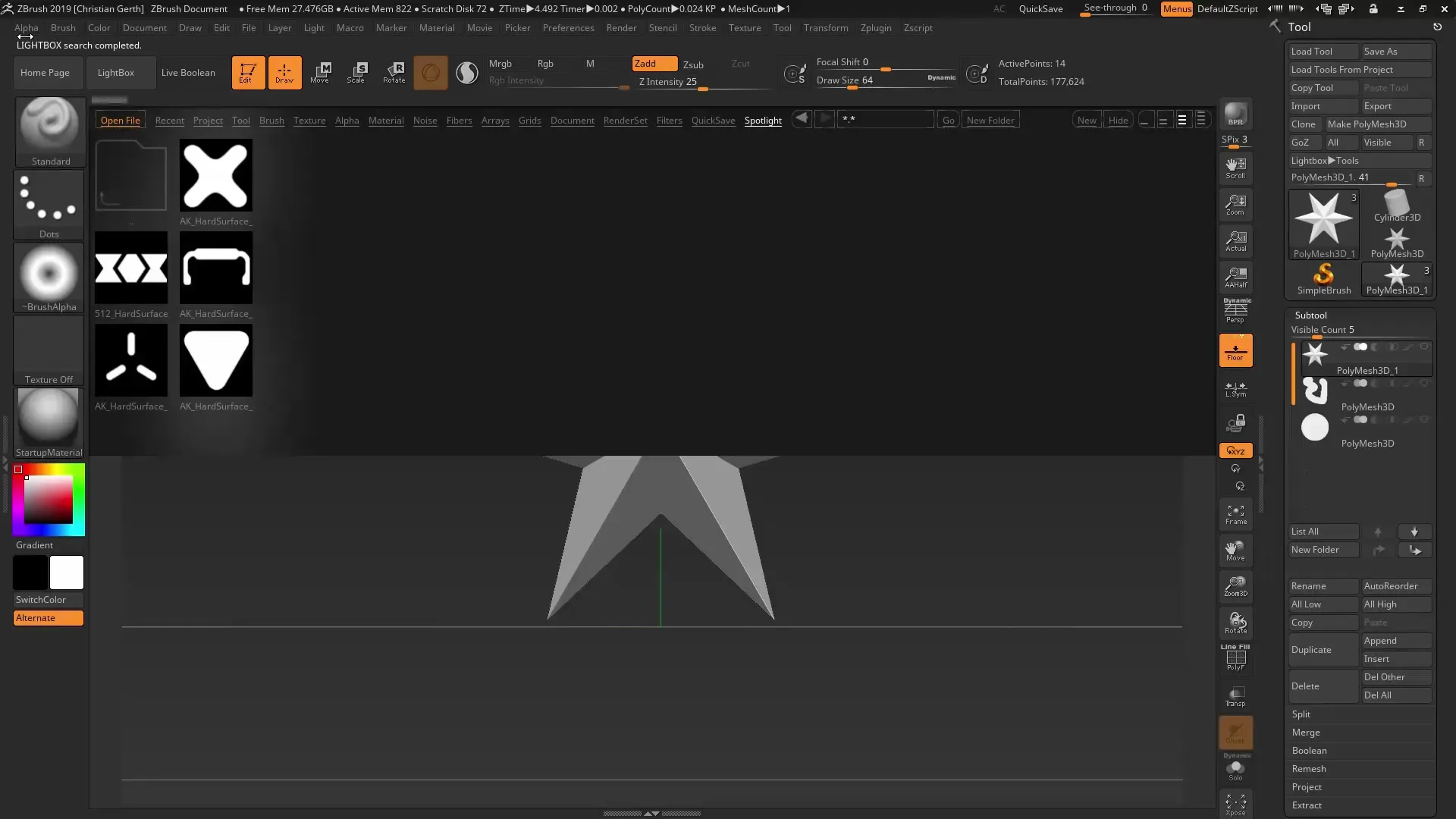1456x819 pixels.
Task: Expand the Remesh subtool section
Action: [1309, 769]
